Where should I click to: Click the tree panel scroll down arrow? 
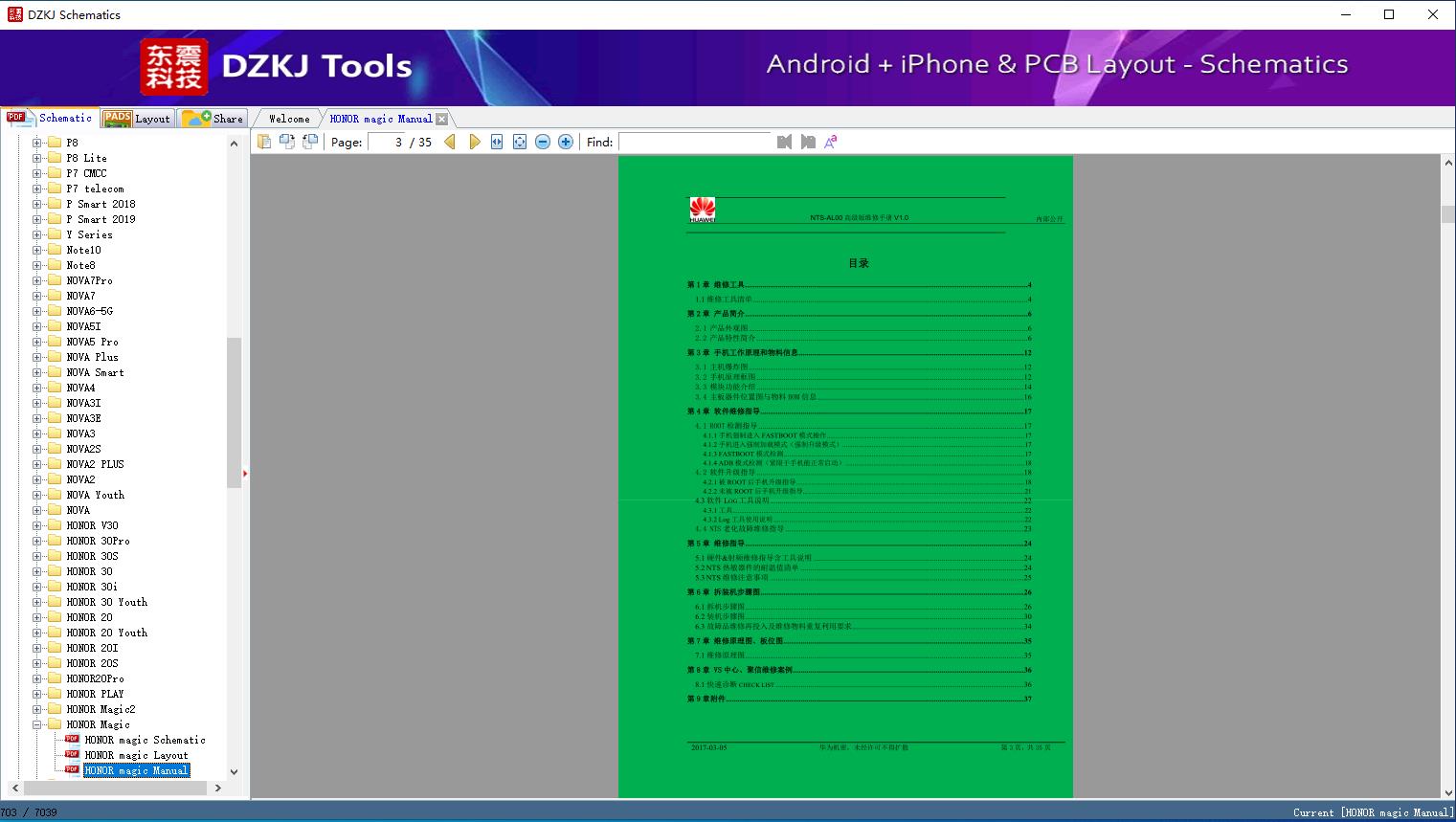click(x=234, y=771)
